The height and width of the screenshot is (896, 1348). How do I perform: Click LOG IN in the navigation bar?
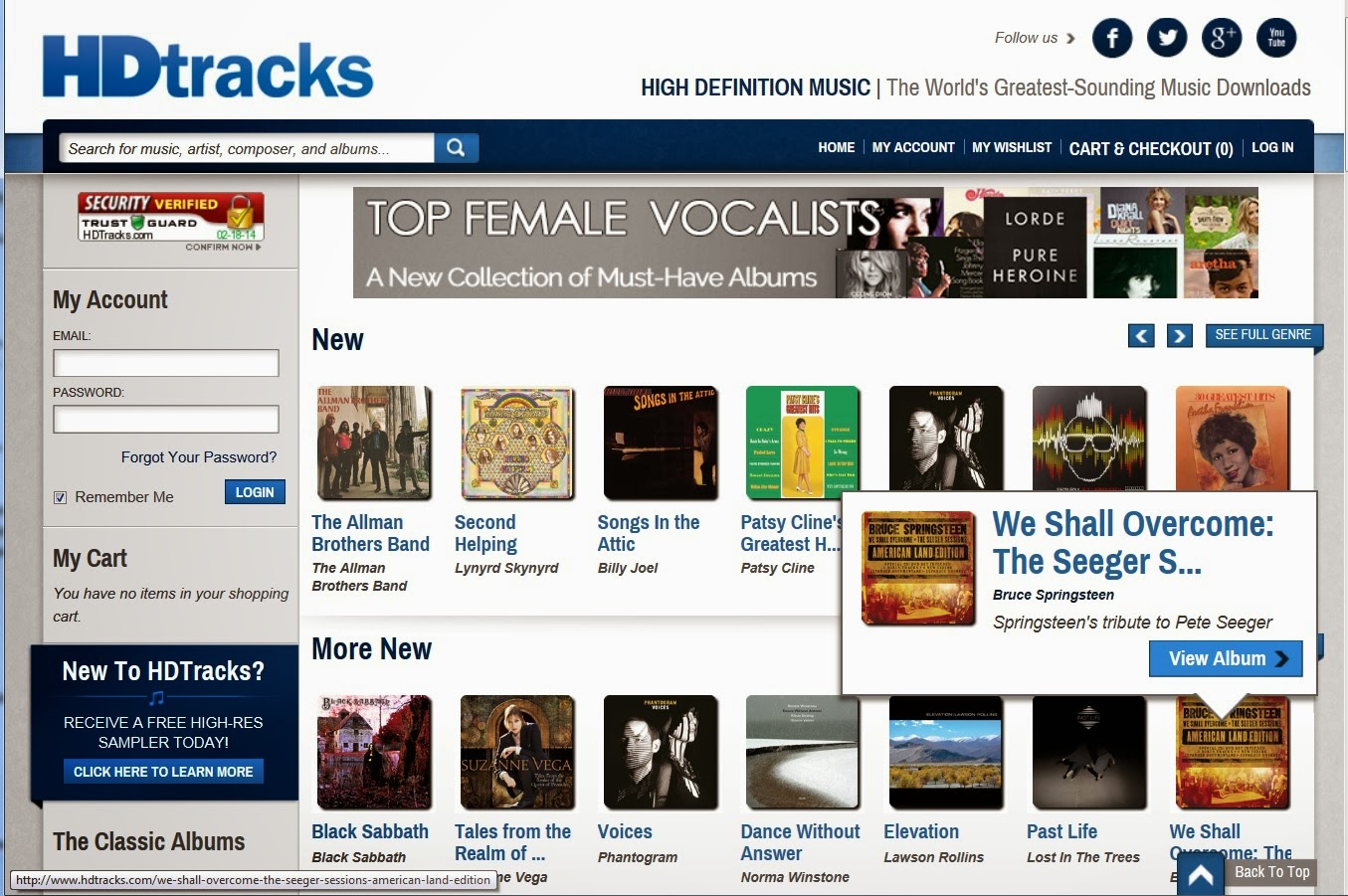pyautogui.click(x=1272, y=147)
